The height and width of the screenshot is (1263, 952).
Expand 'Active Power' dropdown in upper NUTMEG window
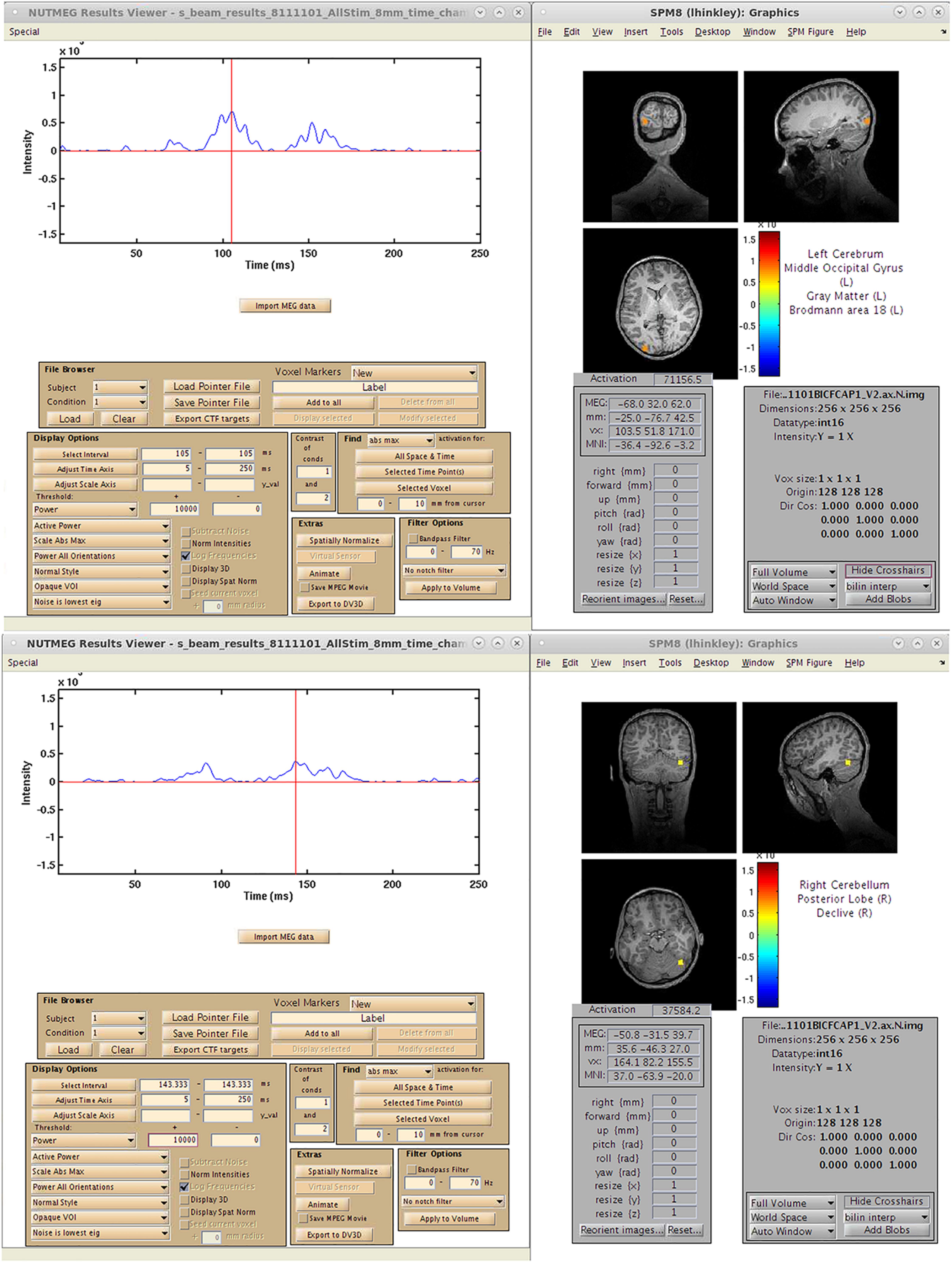point(102,526)
